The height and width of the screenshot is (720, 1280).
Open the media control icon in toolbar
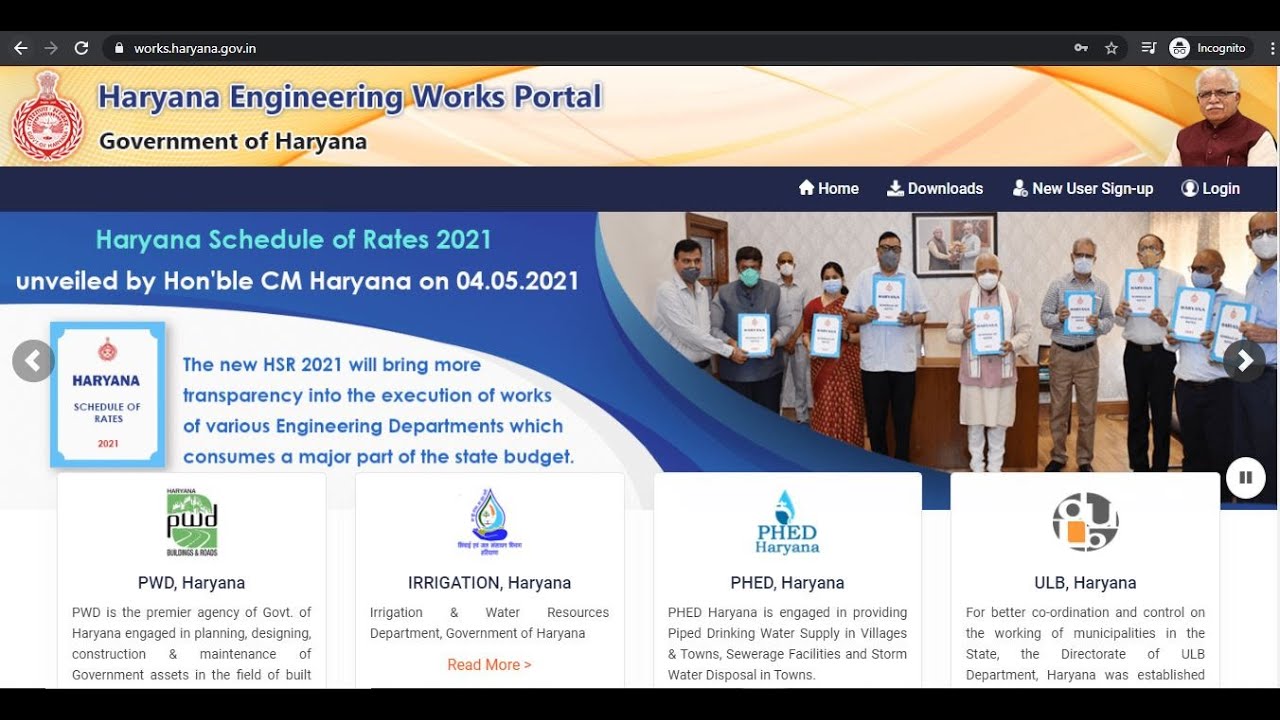1149,48
